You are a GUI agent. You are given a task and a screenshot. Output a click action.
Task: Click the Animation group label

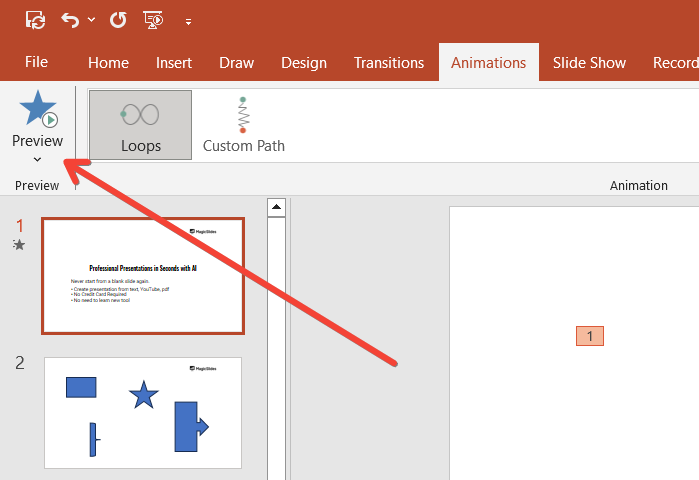pos(638,185)
